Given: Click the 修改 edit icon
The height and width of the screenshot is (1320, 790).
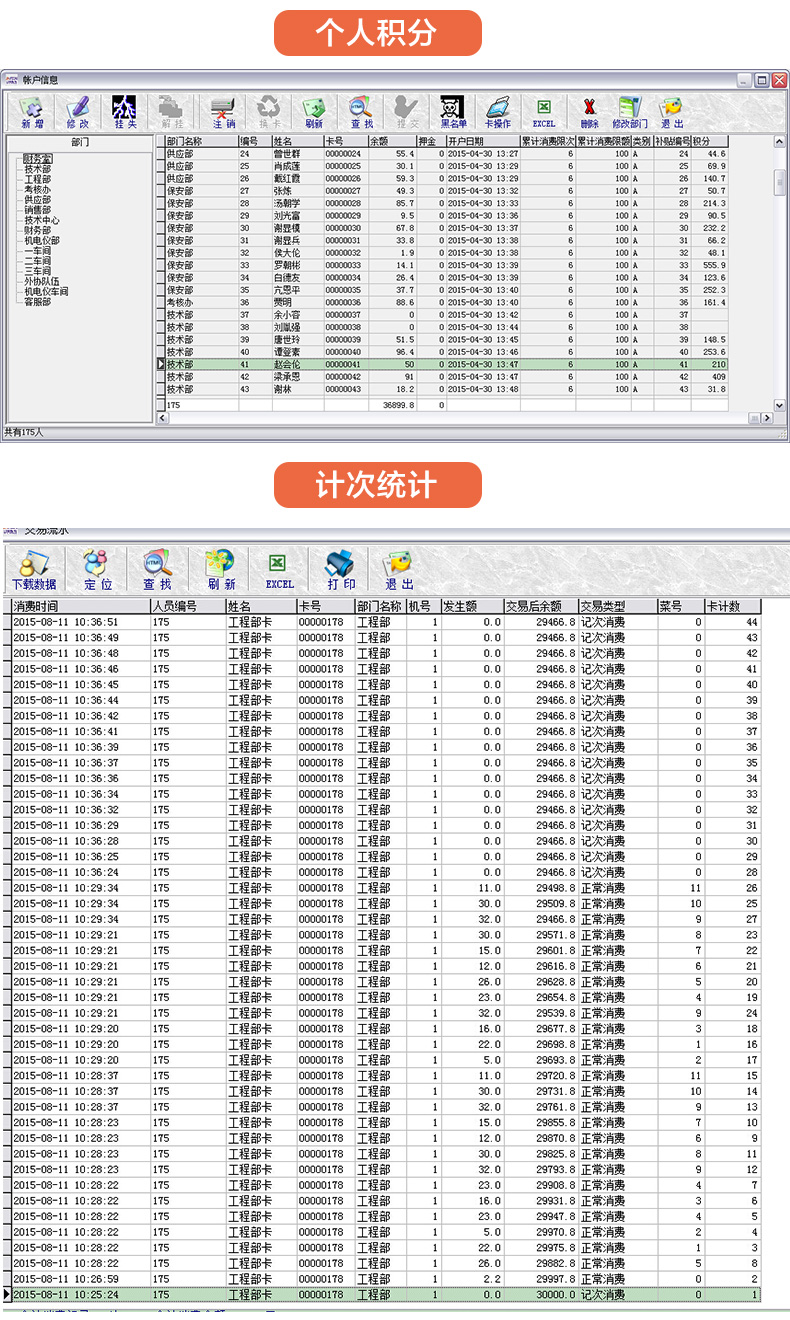Looking at the screenshot, I should click(x=78, y=111).
